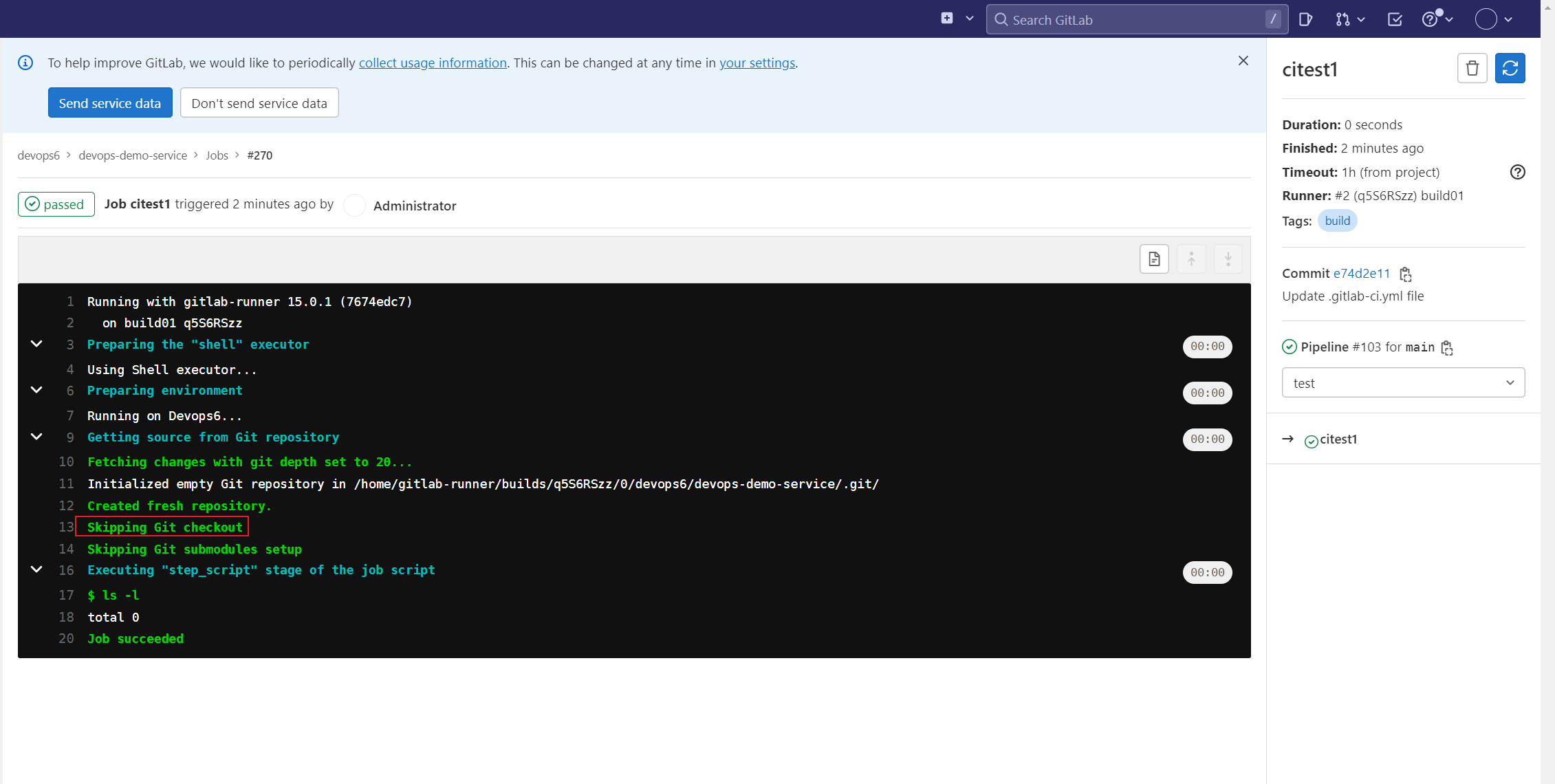This screenshot has width=1555, height=784.
Task: Click the create new plus icon
Action: tap(947, 19)
